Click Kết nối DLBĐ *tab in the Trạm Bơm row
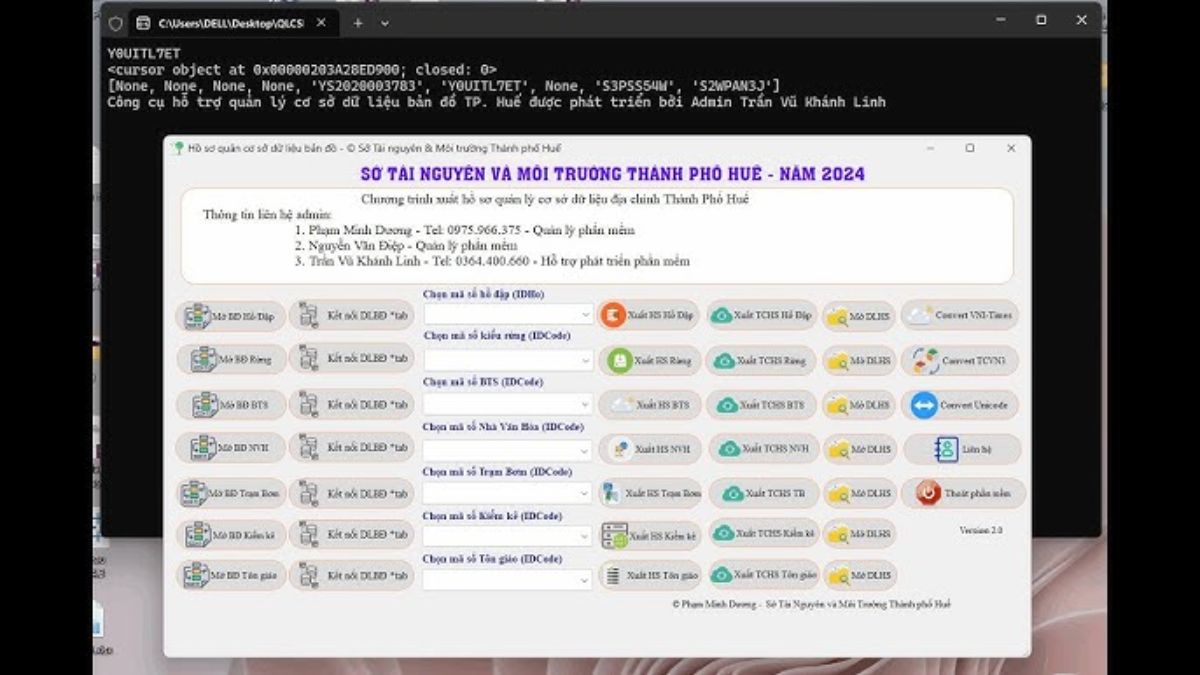 351,493
